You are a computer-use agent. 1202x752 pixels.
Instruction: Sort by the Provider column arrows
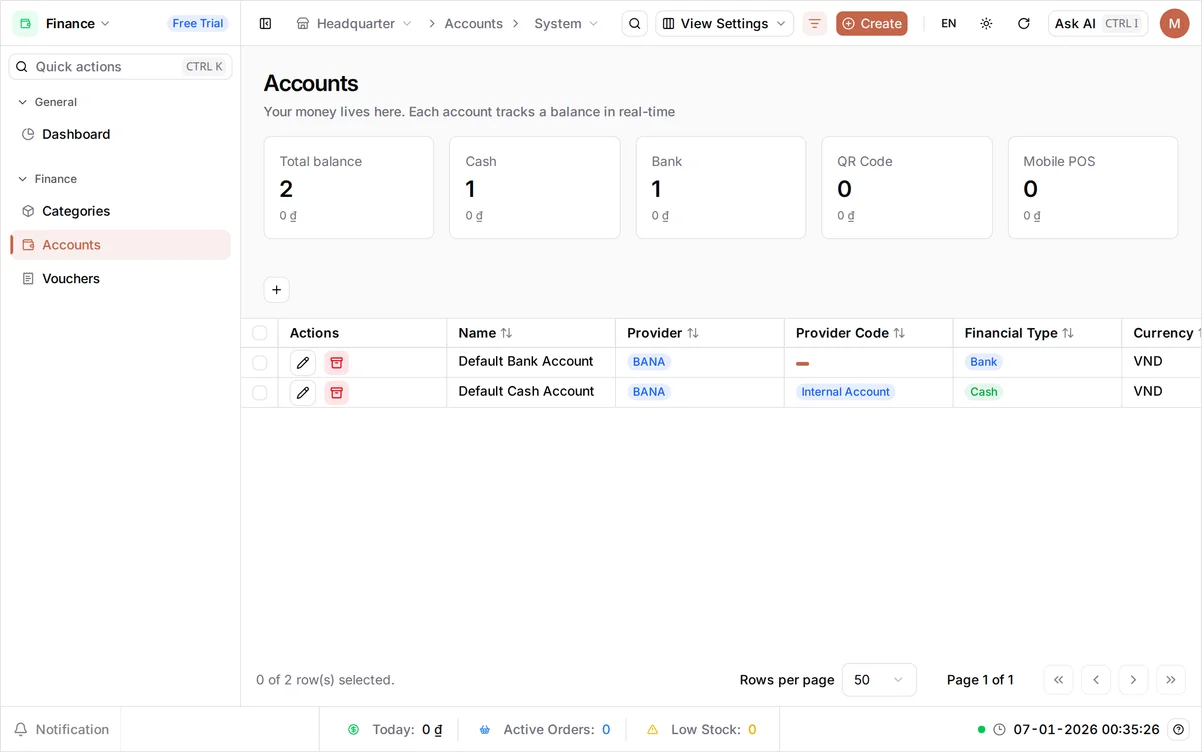pyautogui.click(x=693, y=333)
